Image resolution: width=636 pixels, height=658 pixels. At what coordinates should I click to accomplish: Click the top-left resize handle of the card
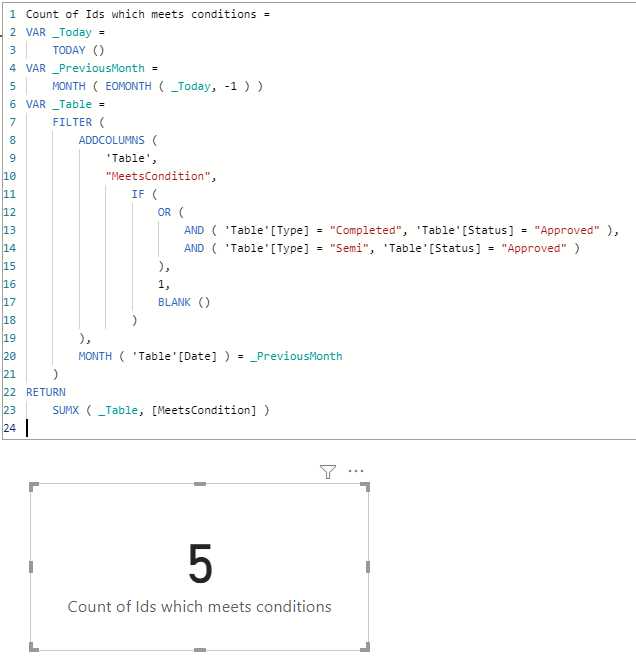(34, 487)
